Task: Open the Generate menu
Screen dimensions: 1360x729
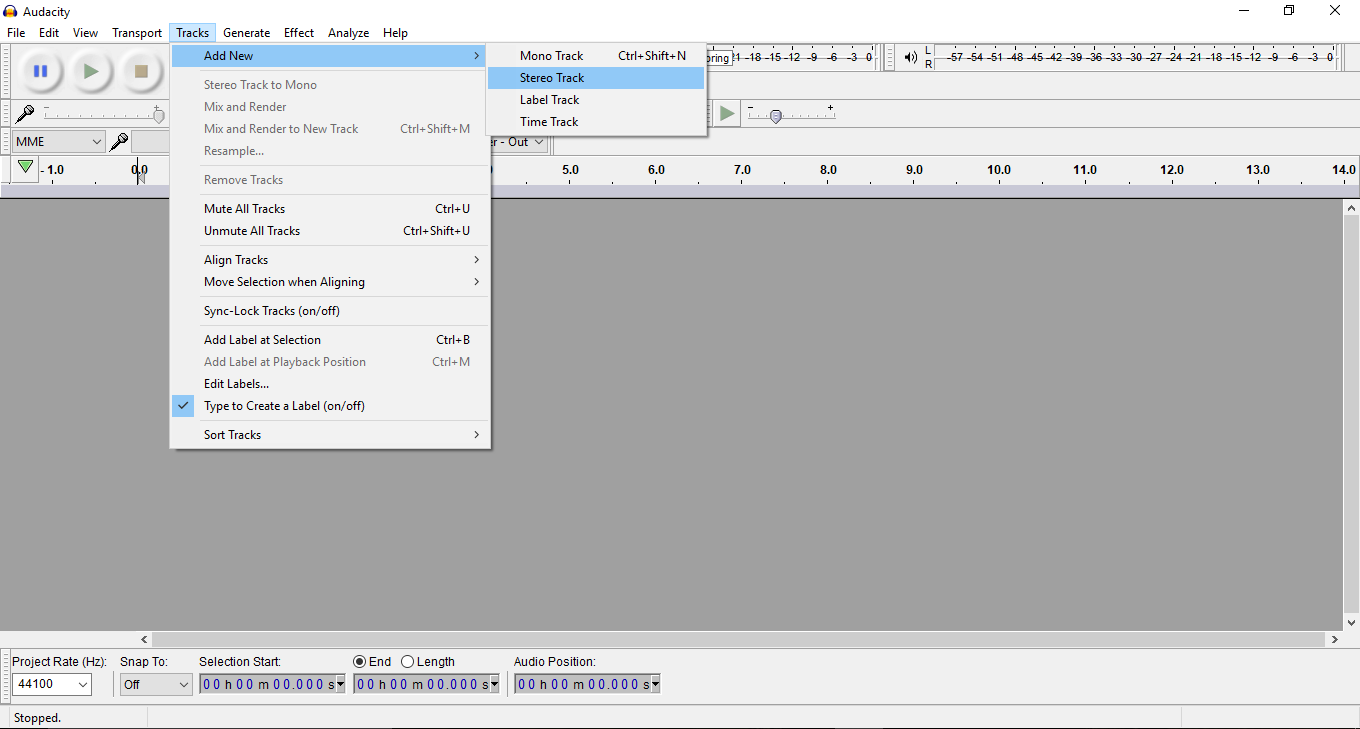Action: pyautogui.click(x=247, y=33)
